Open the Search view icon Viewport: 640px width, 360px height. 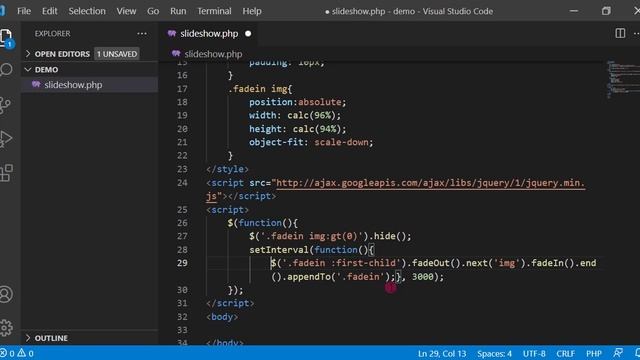[7, 70]
